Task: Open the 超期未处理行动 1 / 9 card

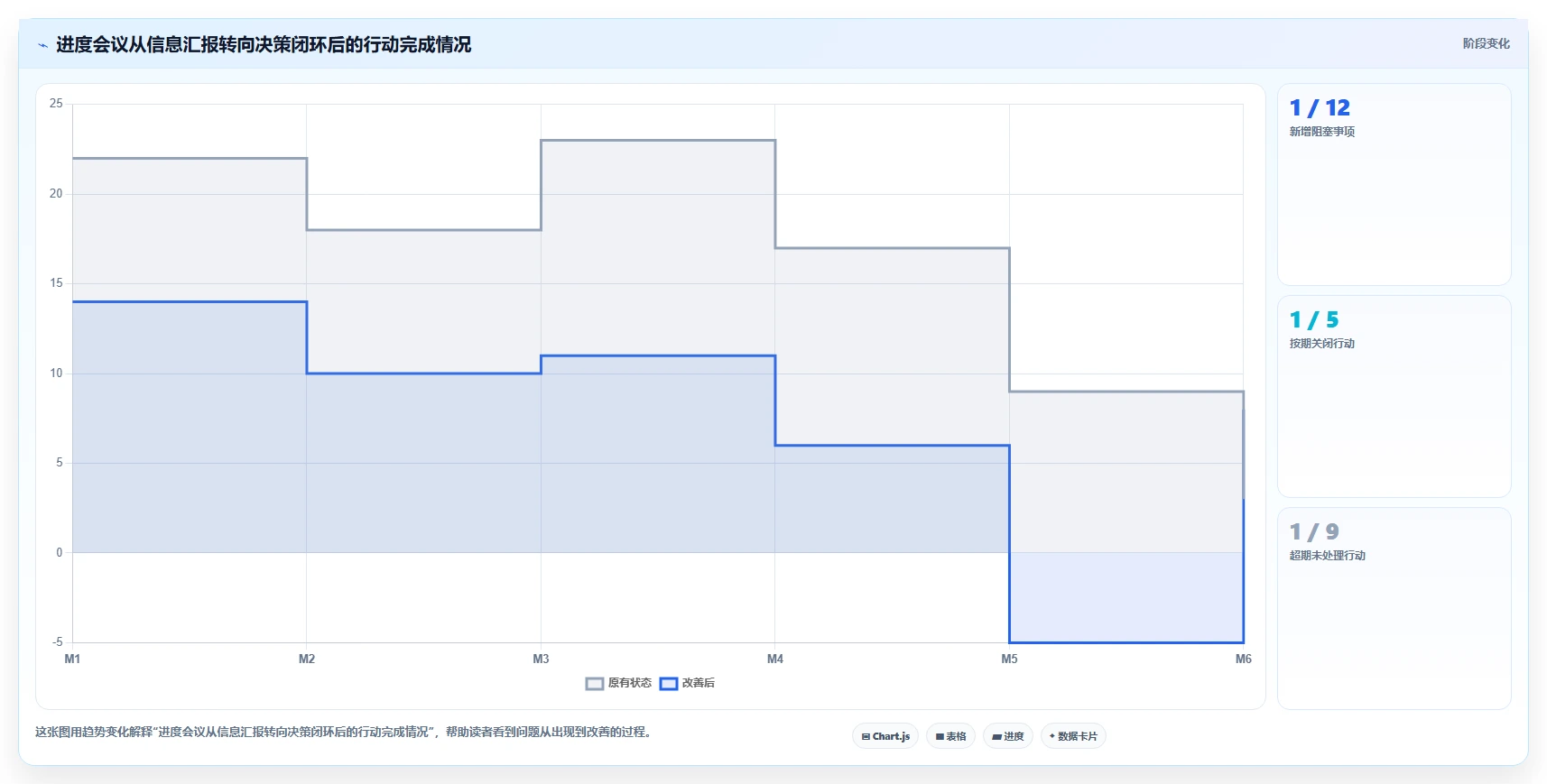Action: 1394,609
